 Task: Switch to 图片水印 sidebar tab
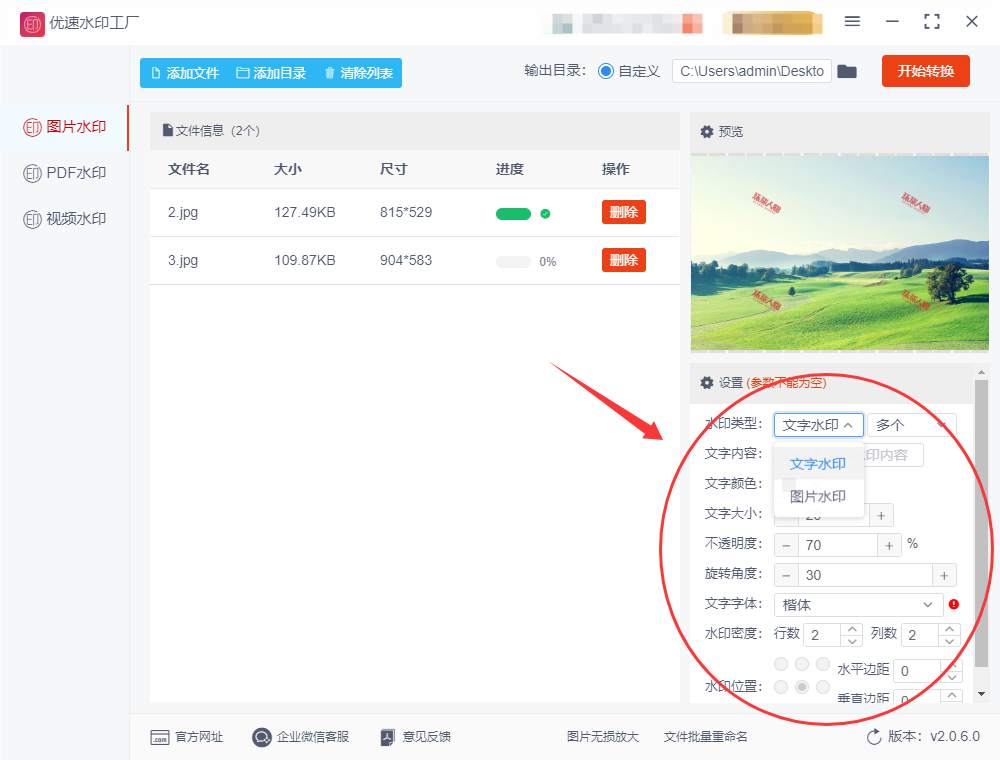(64, 127)
